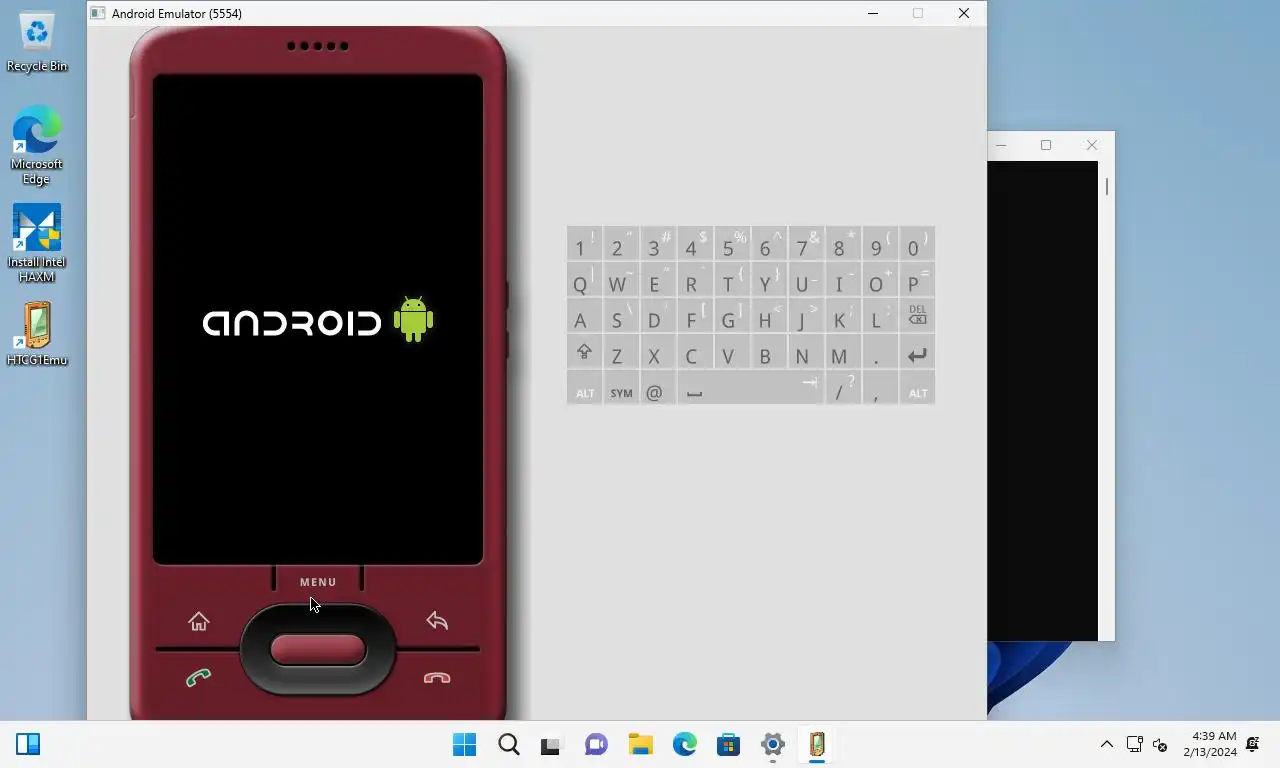Click the Q key on the emulator keyboard
Image resolution: width=1280 pixels, height=768 pixels.
[584, 281]
